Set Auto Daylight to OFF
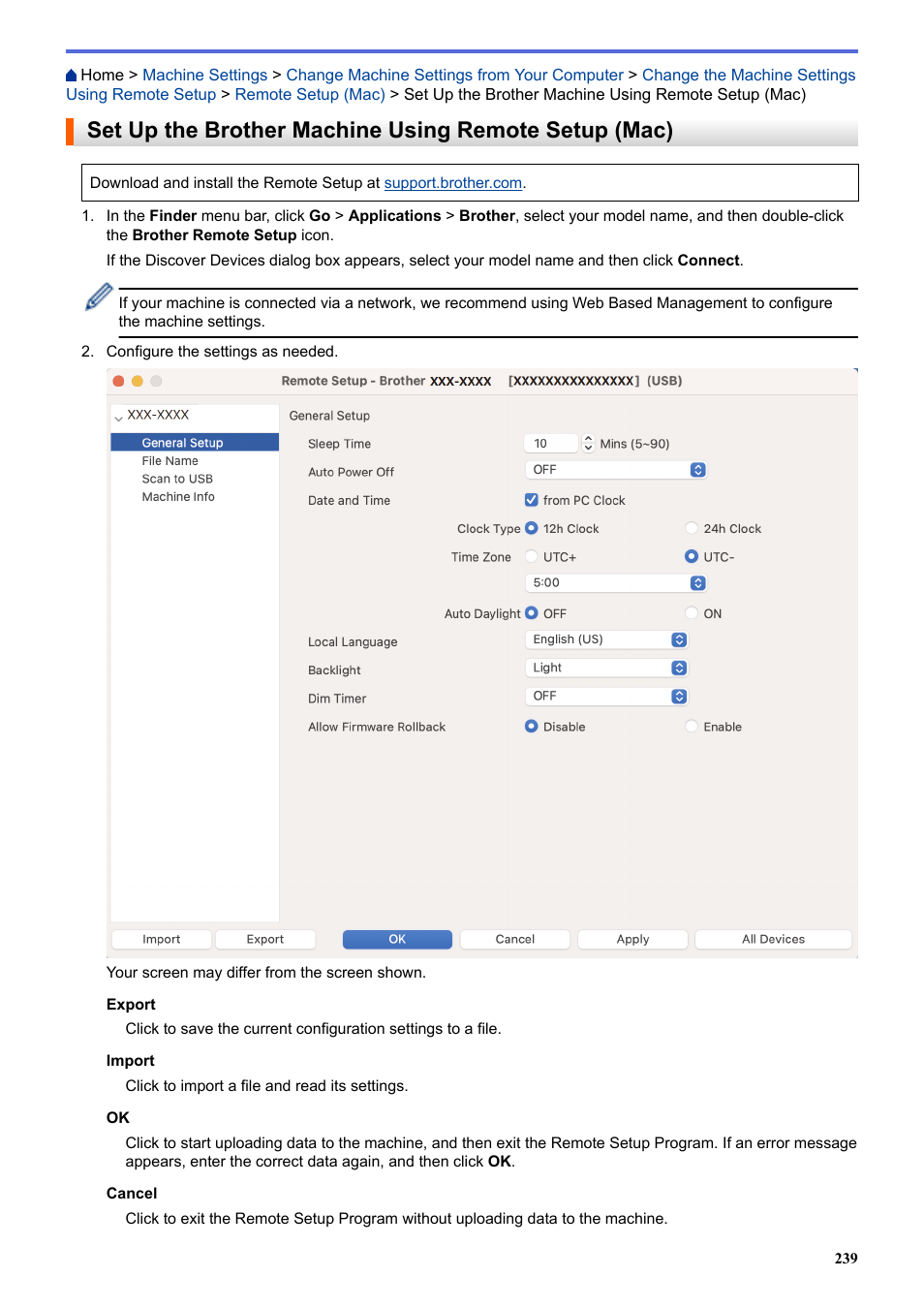 [532, 613]
